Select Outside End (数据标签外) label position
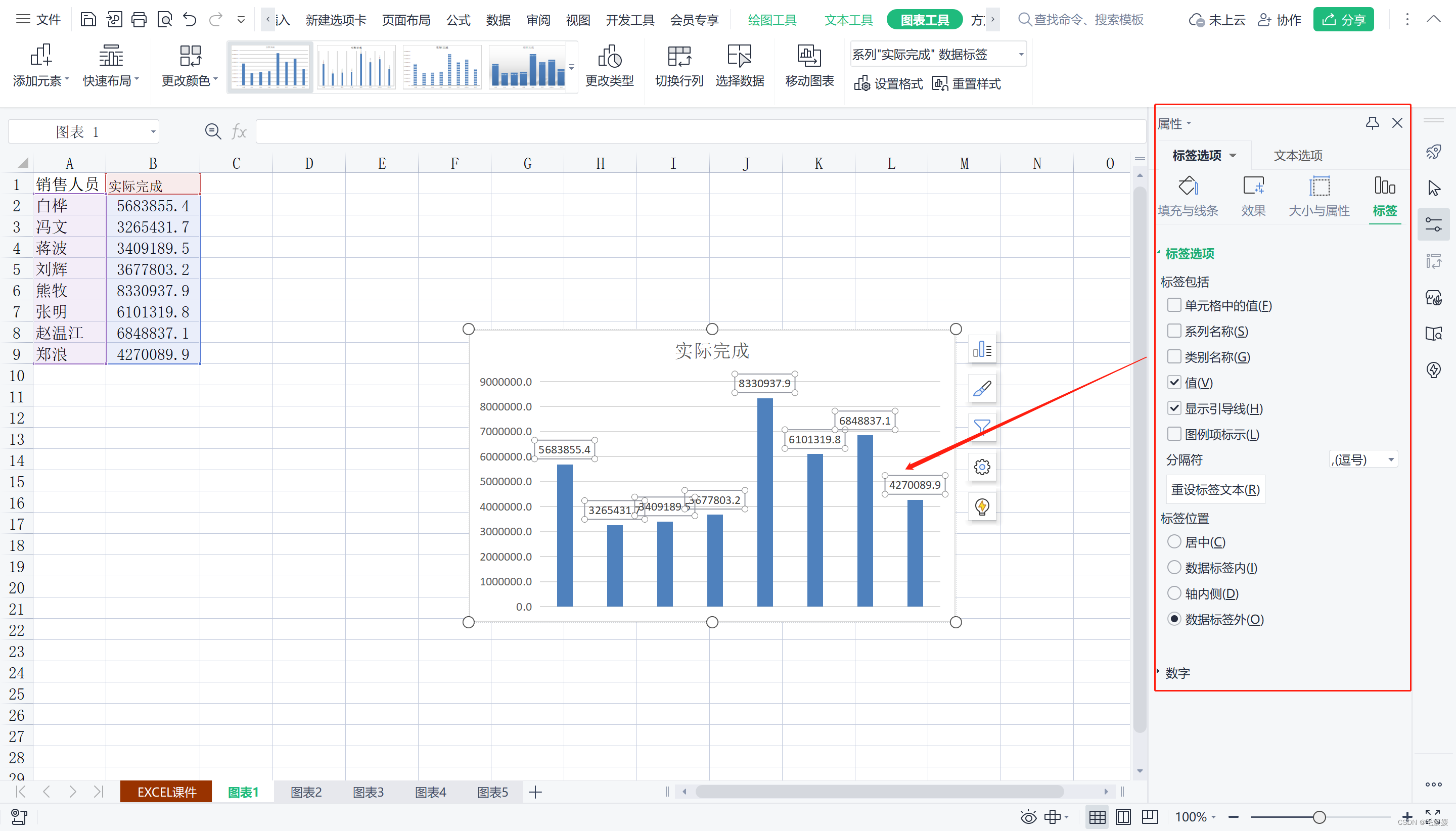1456x831 pixels. click(x=1174, y=619)
